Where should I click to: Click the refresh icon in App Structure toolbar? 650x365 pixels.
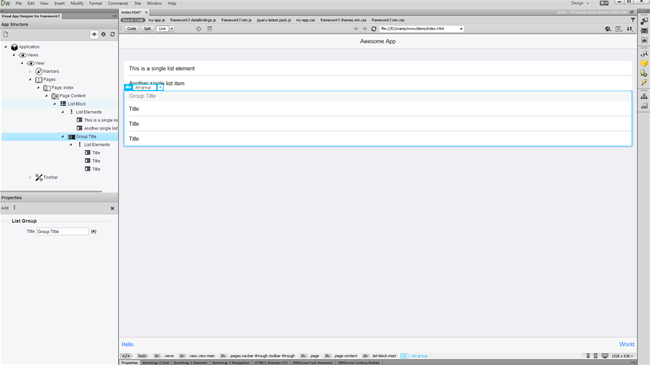click(x=112, y=34)
